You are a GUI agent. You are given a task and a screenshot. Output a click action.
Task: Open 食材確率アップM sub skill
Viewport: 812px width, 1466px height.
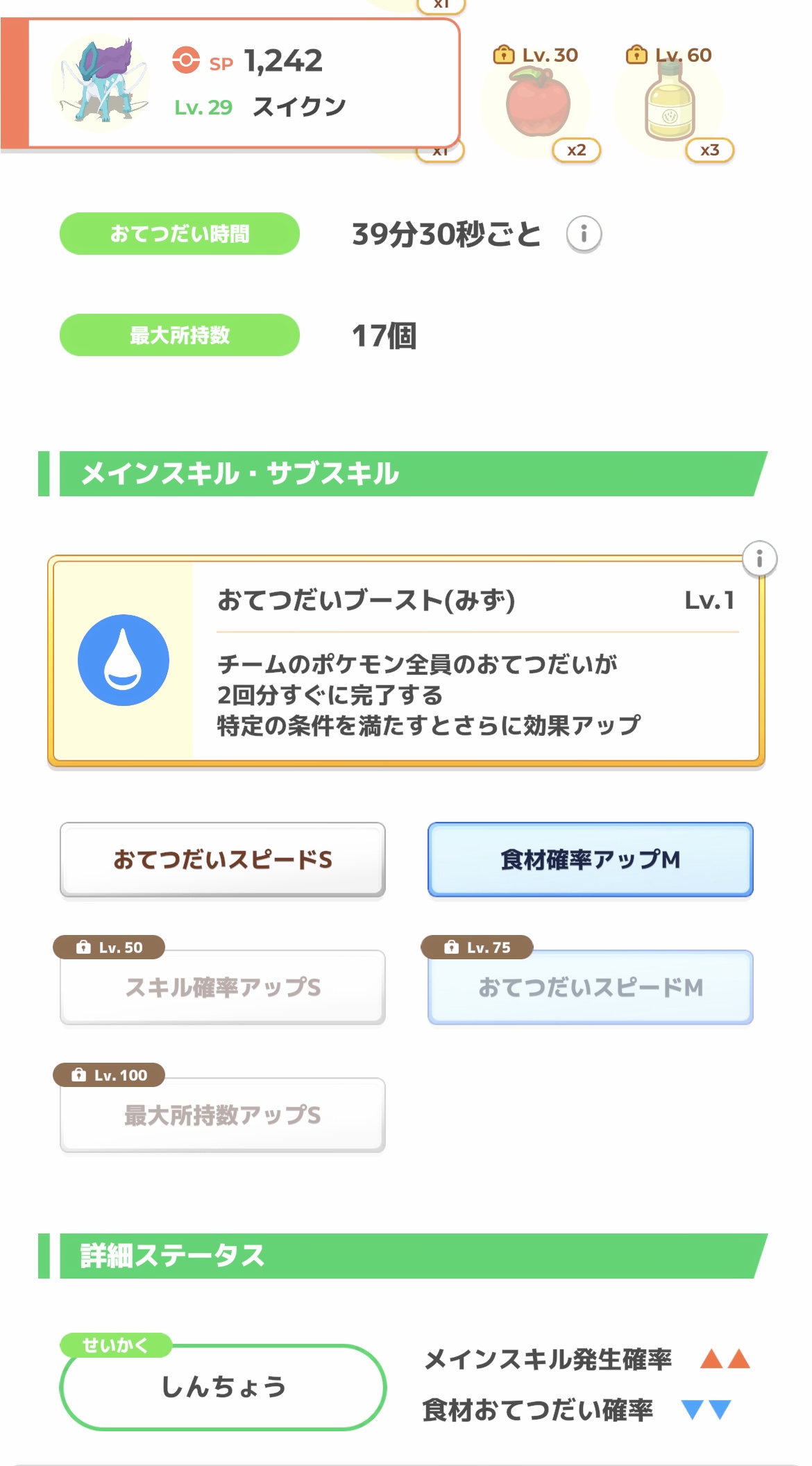point(590,860)
